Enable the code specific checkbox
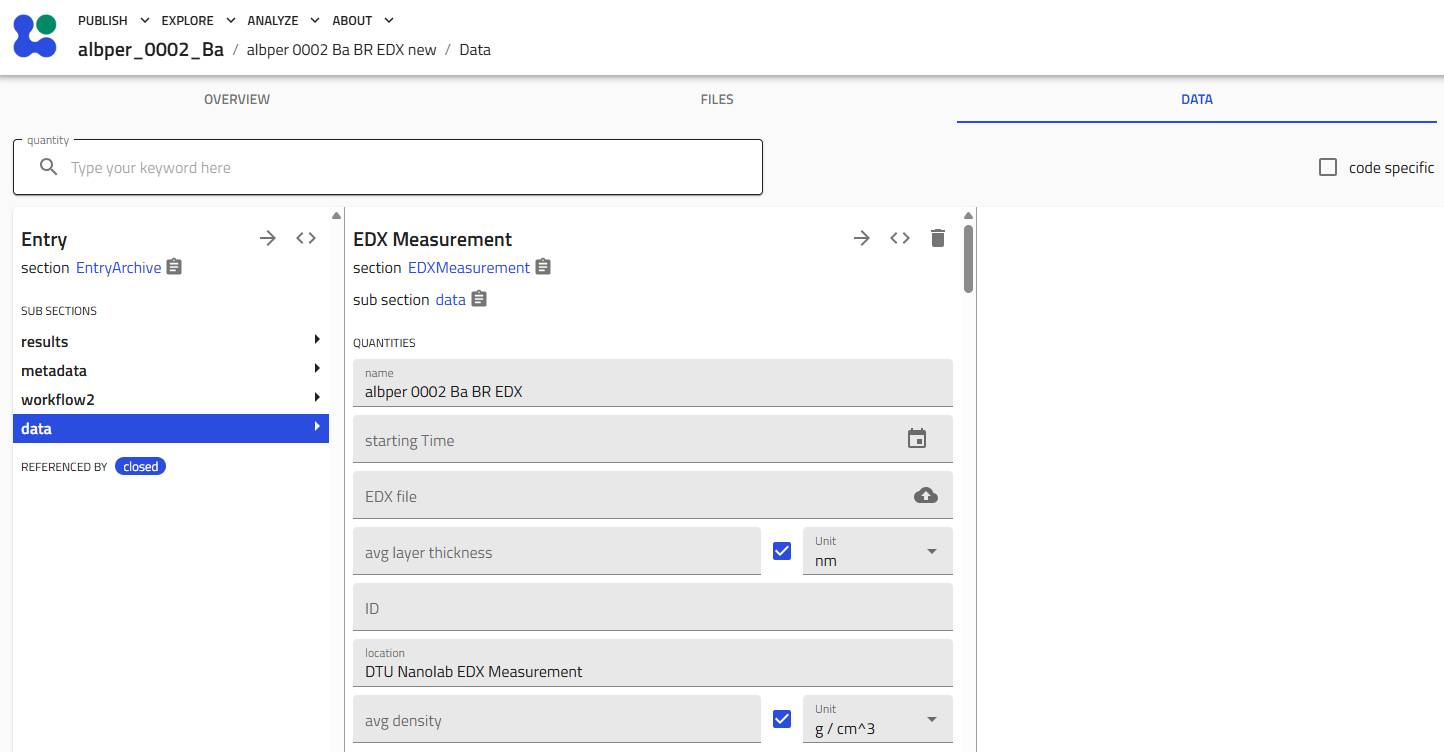This screenshot has height=752, width=1444. coord(1328,167)
